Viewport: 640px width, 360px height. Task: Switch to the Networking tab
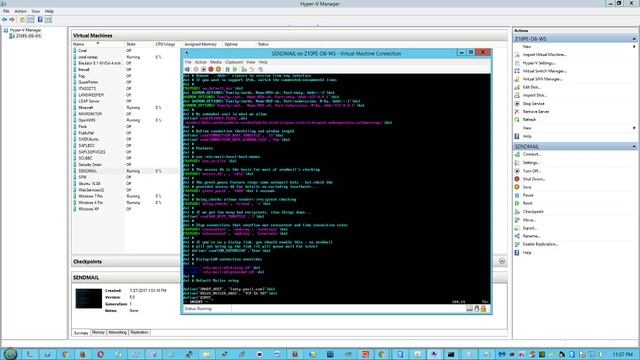pos(118,333)
